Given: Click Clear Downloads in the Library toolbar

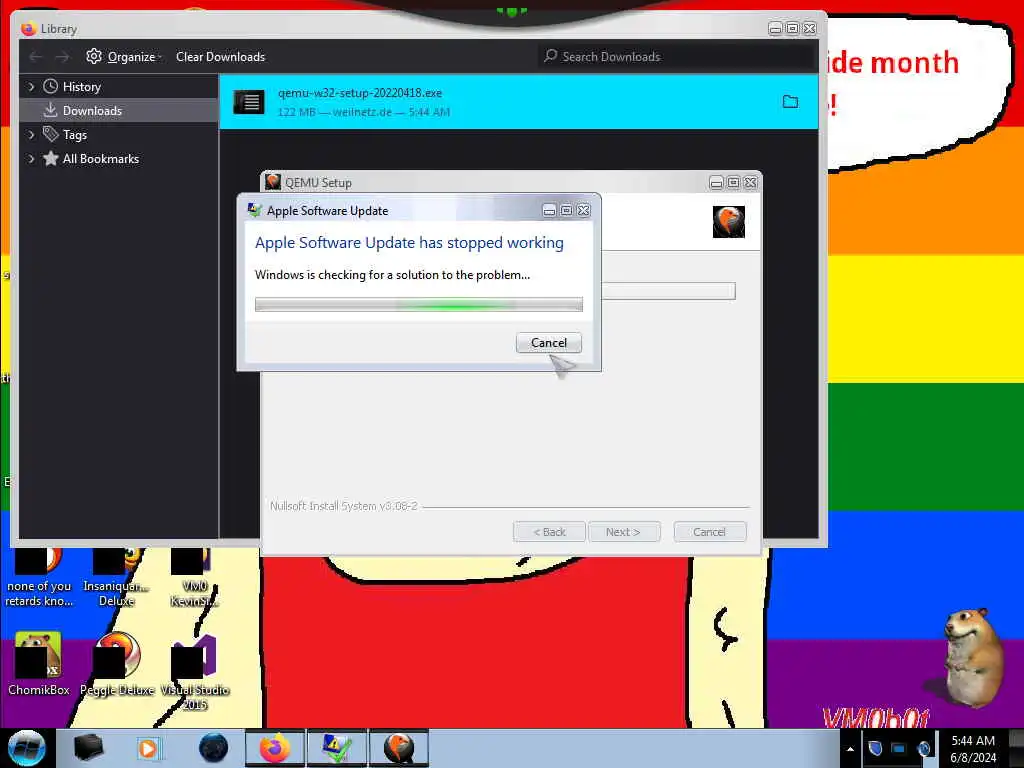Looking at the screenshot, I should click(220, 57).
